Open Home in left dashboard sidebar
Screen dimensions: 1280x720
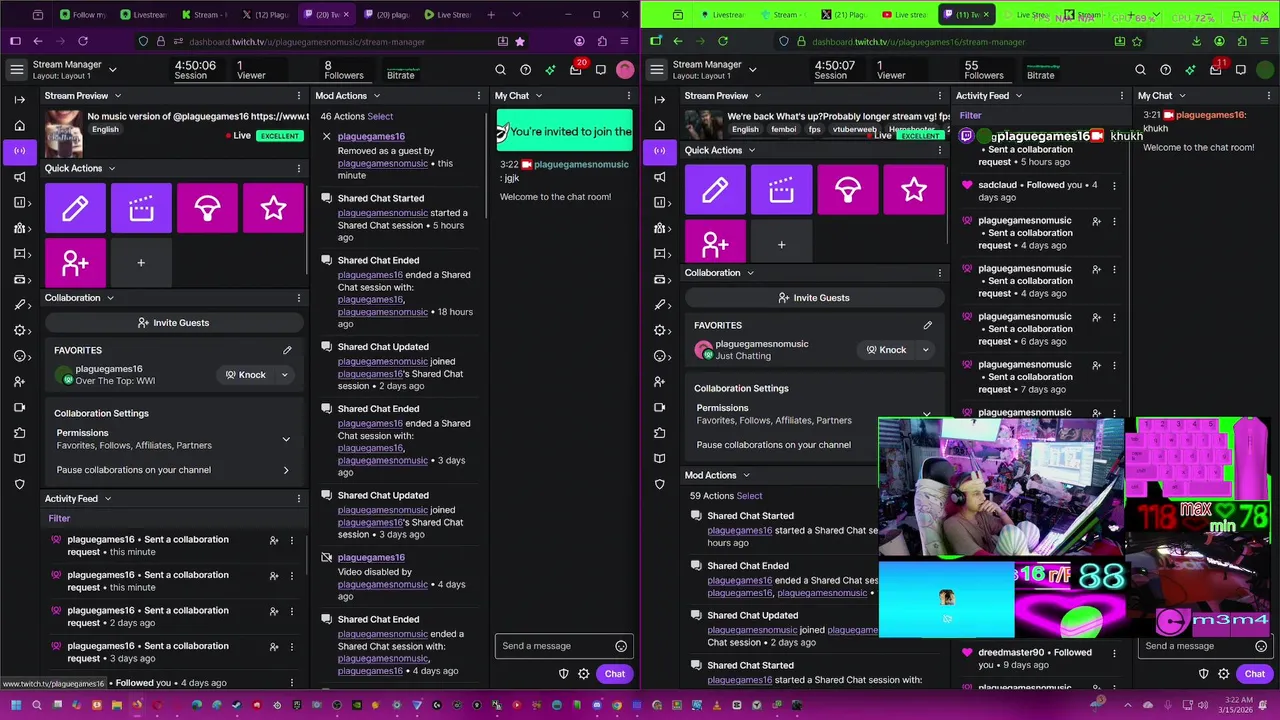(19, 125)
